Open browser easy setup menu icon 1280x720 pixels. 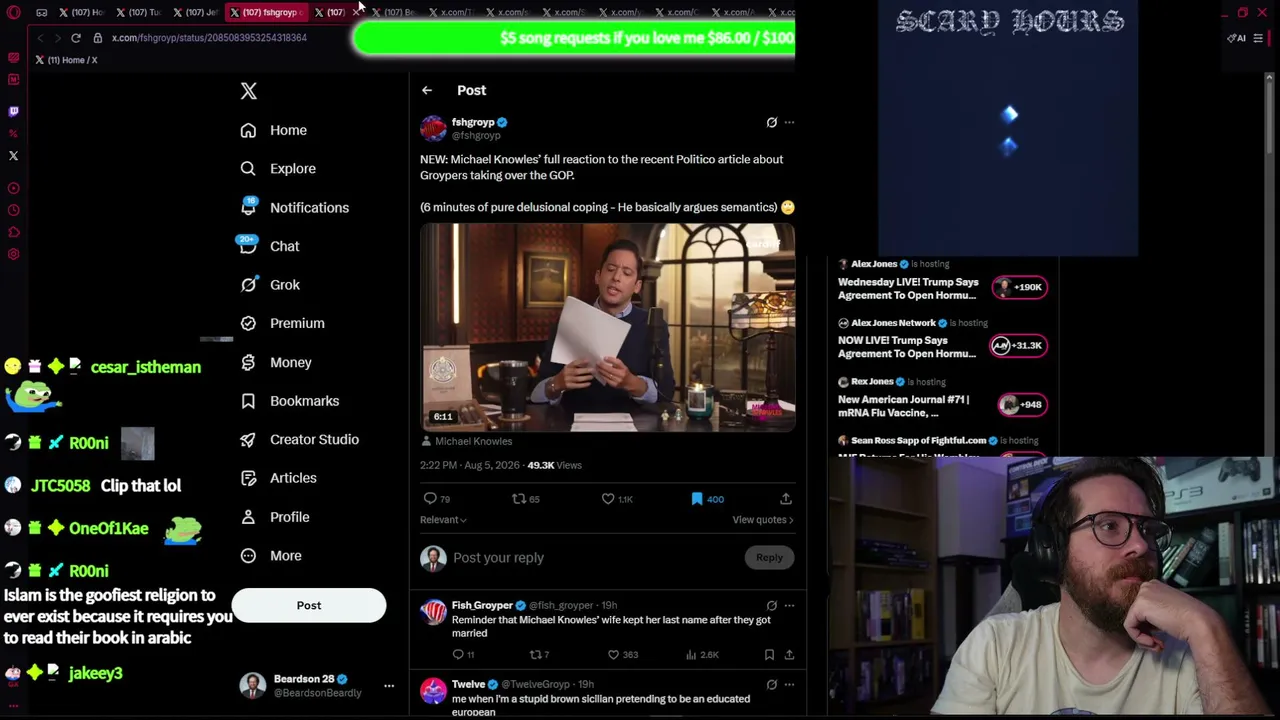pos(1258,38)
